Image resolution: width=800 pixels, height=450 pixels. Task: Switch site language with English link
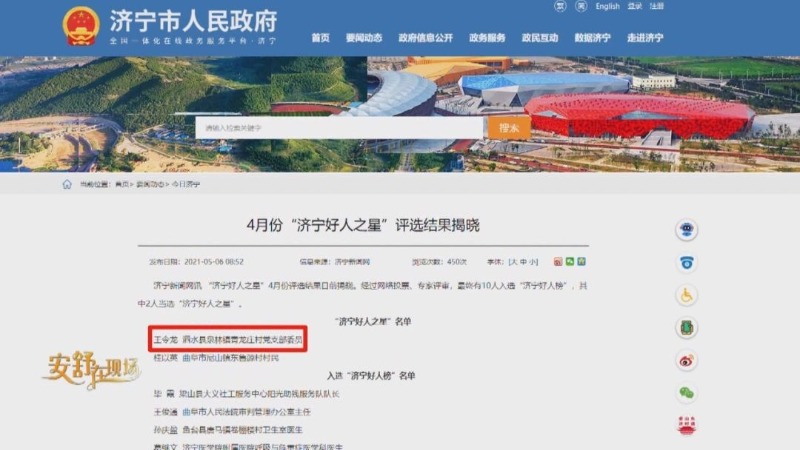(607, 7)
